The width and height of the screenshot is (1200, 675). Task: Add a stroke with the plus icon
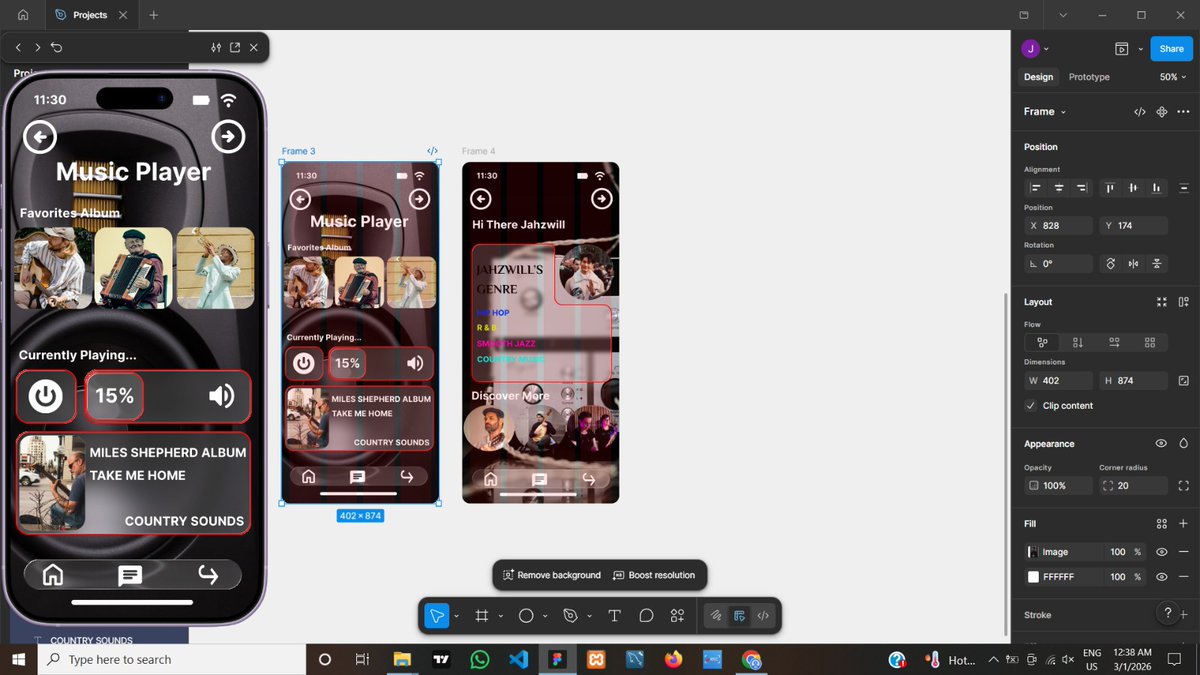pyautogui.click(x=1184, y=615)
